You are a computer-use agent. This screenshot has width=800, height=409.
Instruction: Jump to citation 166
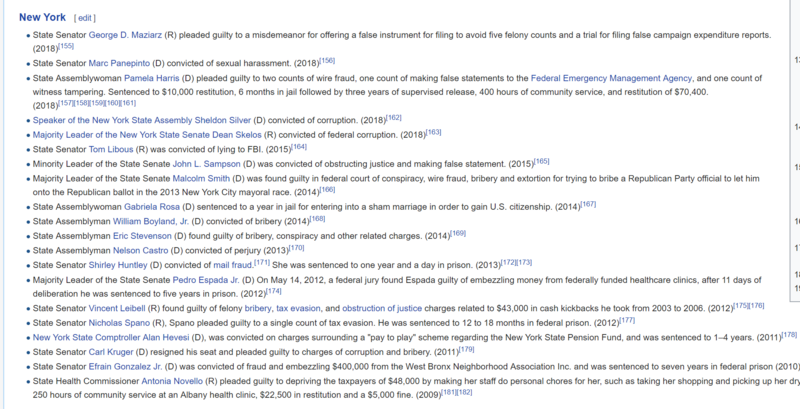coord(327,190)
